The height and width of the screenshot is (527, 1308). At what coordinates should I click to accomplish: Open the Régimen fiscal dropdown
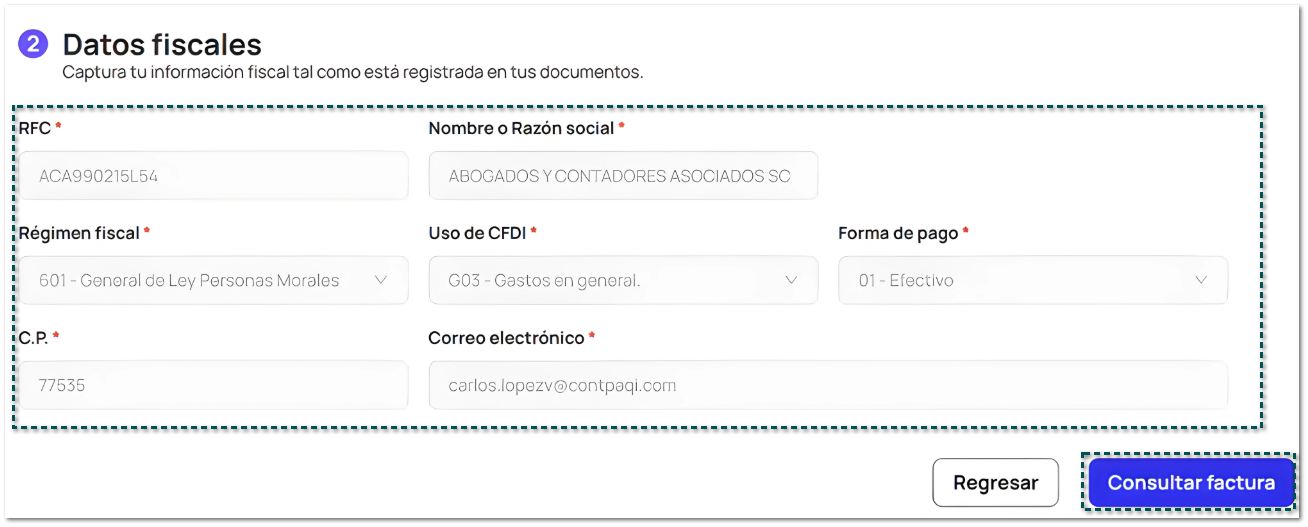pyautogui.click(x=213, y=280)
